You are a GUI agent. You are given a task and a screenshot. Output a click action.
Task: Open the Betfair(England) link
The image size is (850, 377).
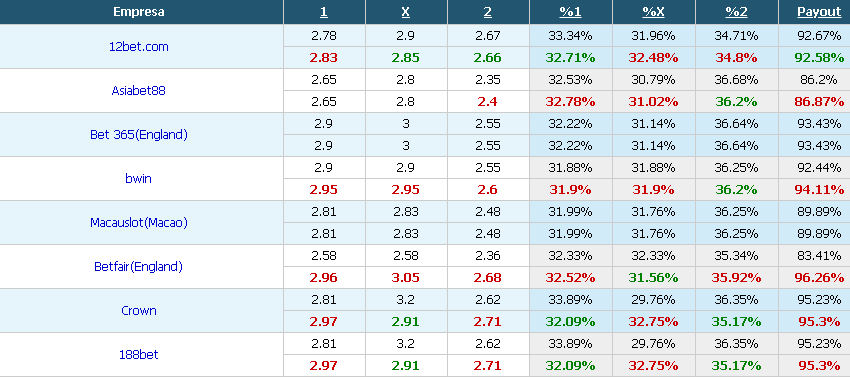pos(139,266)
